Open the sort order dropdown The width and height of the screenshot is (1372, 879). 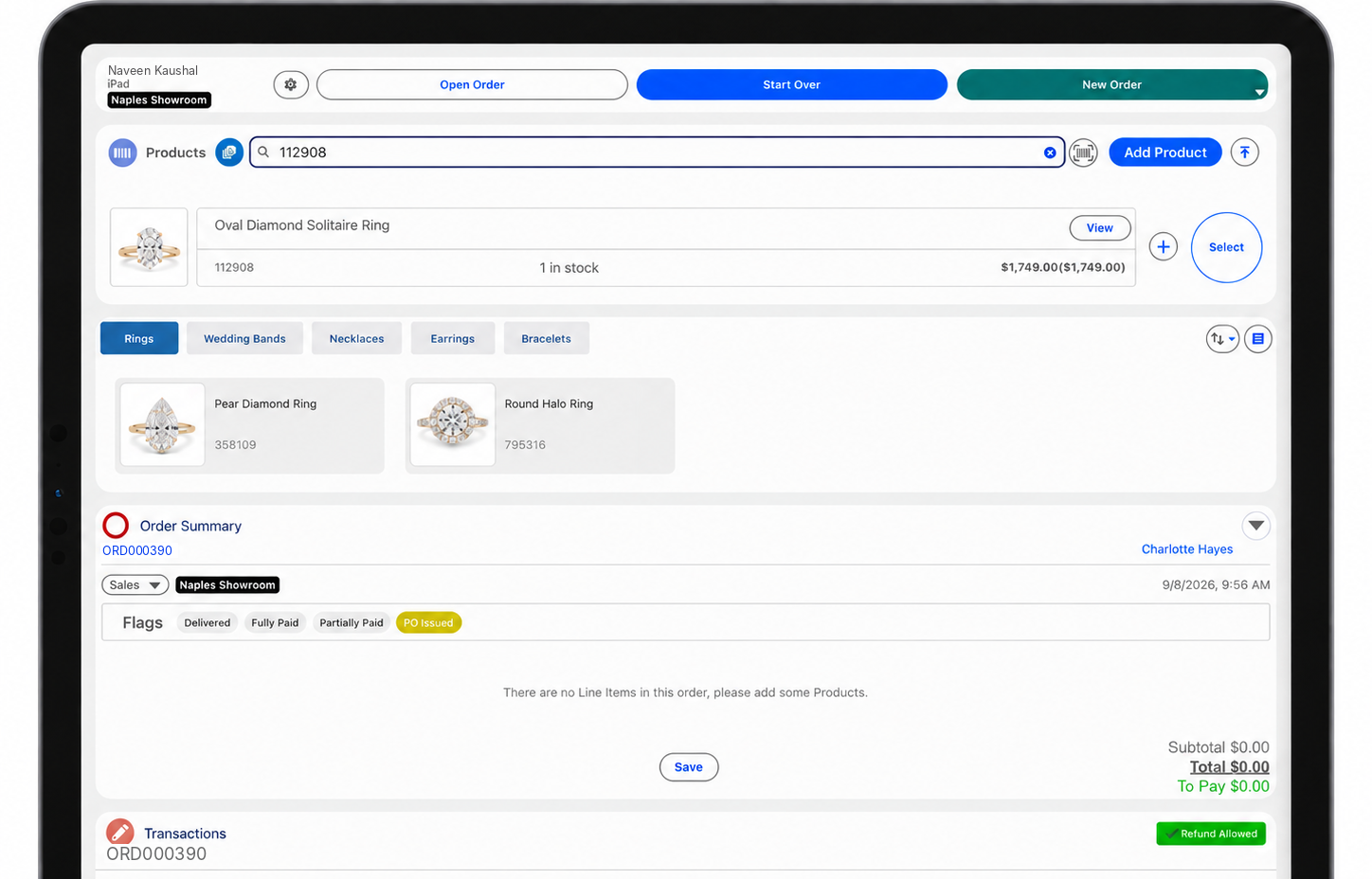(1222, 338)
